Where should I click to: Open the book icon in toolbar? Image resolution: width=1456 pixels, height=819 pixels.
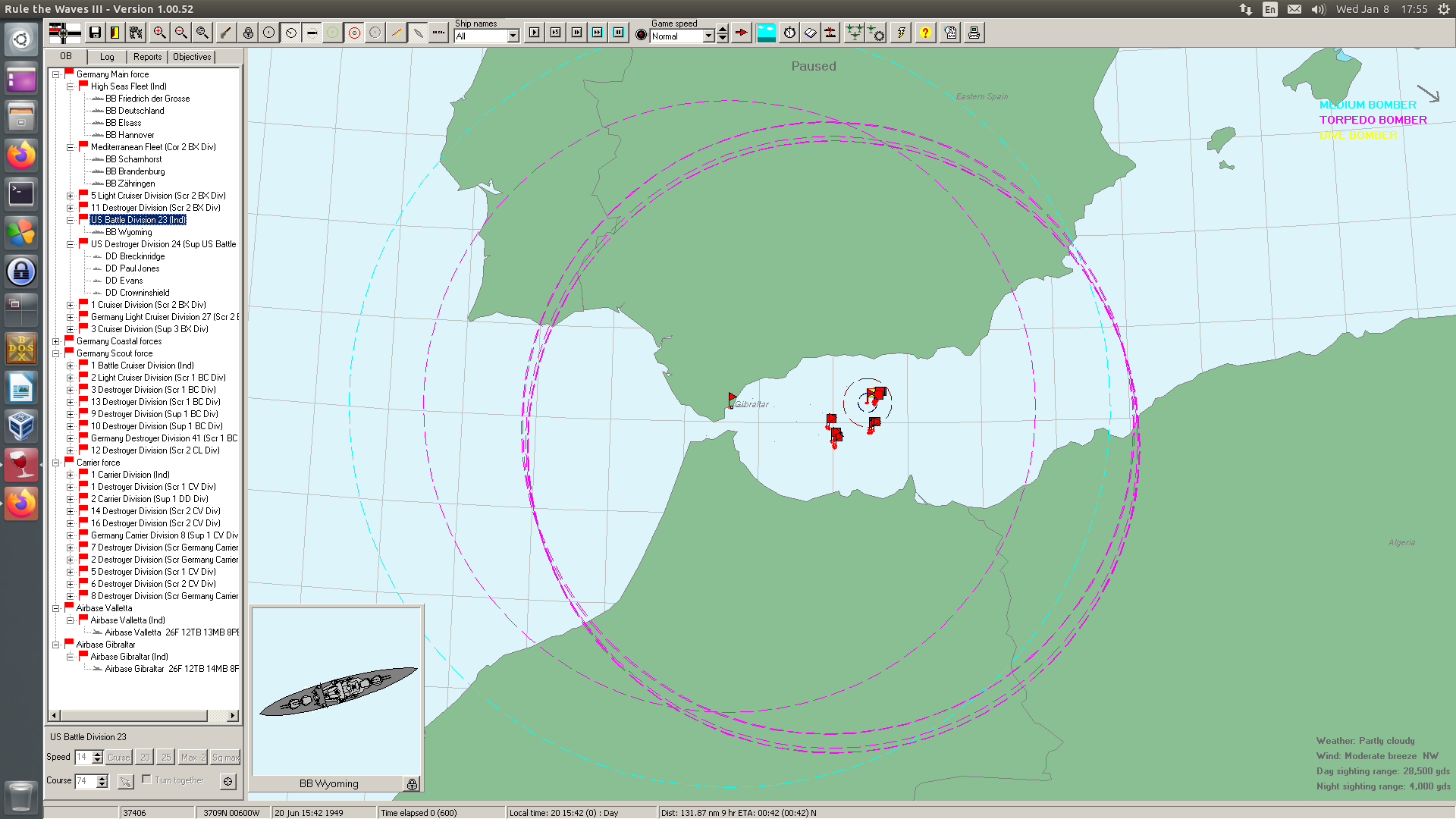pos(811,33)
